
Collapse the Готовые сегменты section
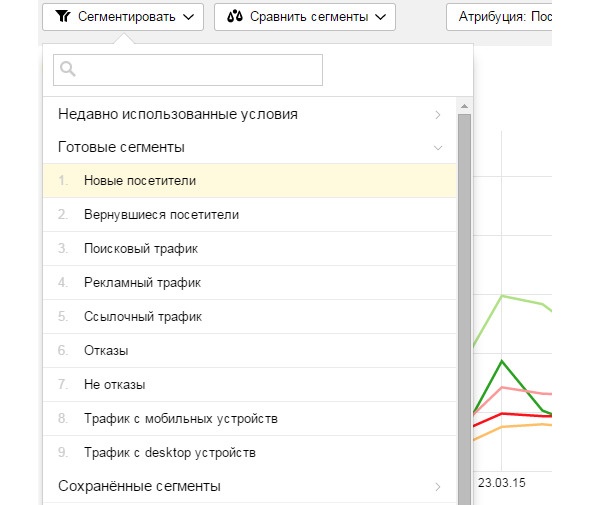438,148
